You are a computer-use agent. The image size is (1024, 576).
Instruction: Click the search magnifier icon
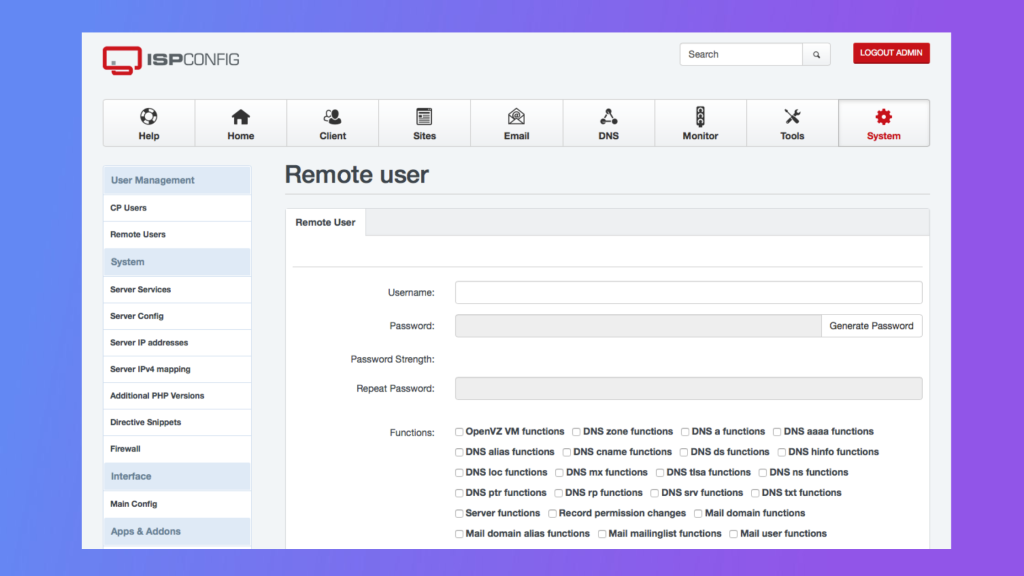click(x=816, y=54)
